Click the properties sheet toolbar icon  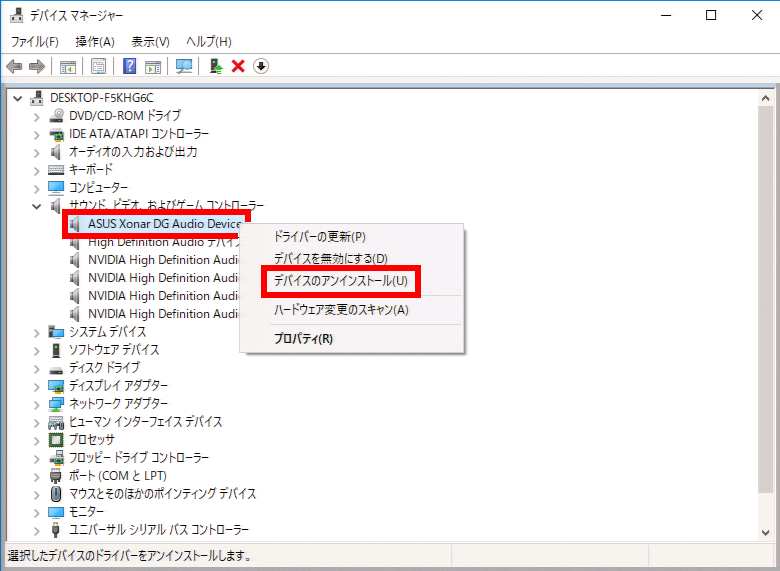(x=99, y=66)
